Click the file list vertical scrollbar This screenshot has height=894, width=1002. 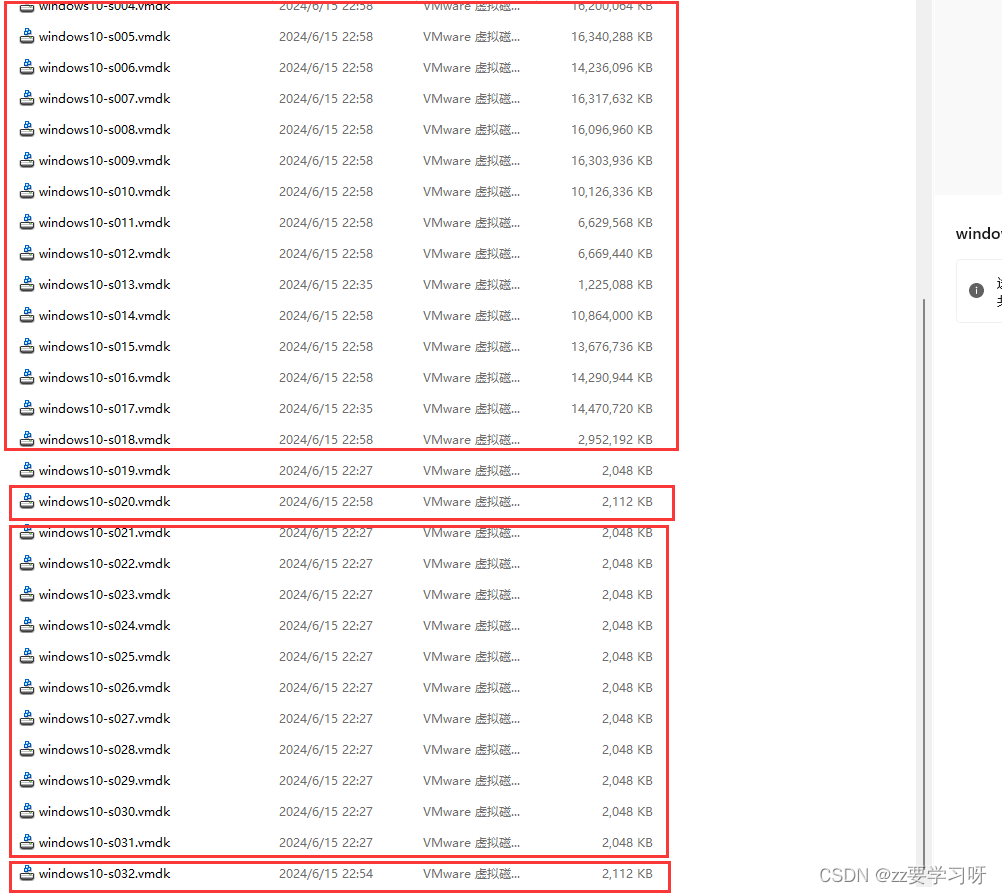pyautogui.click(x=923, y=582)
